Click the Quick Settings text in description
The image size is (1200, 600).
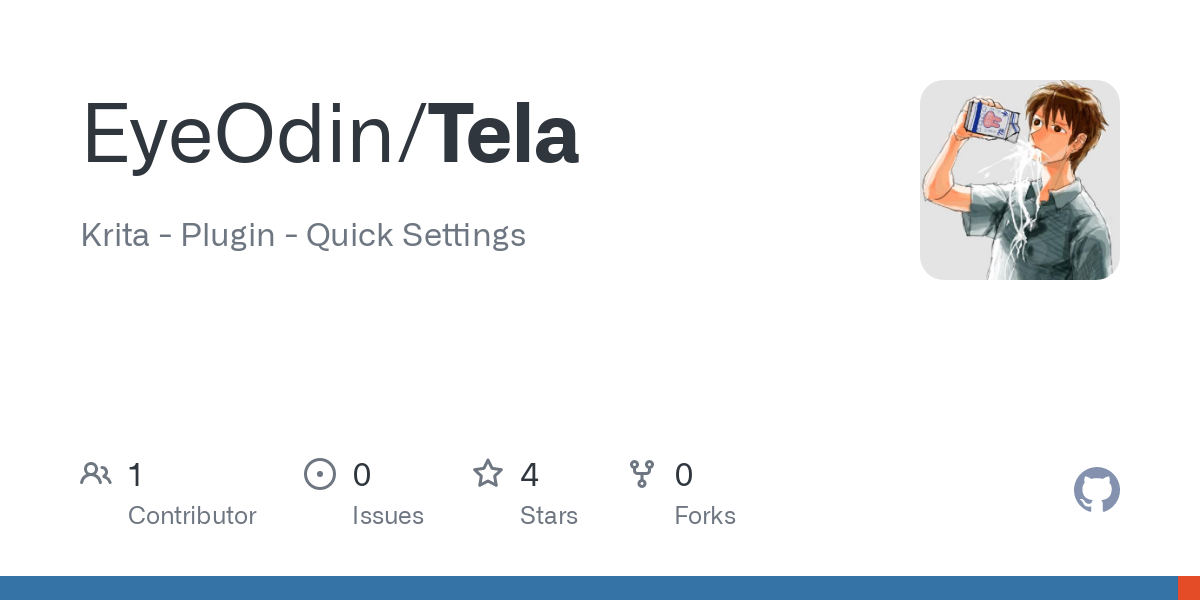[415, 236]
